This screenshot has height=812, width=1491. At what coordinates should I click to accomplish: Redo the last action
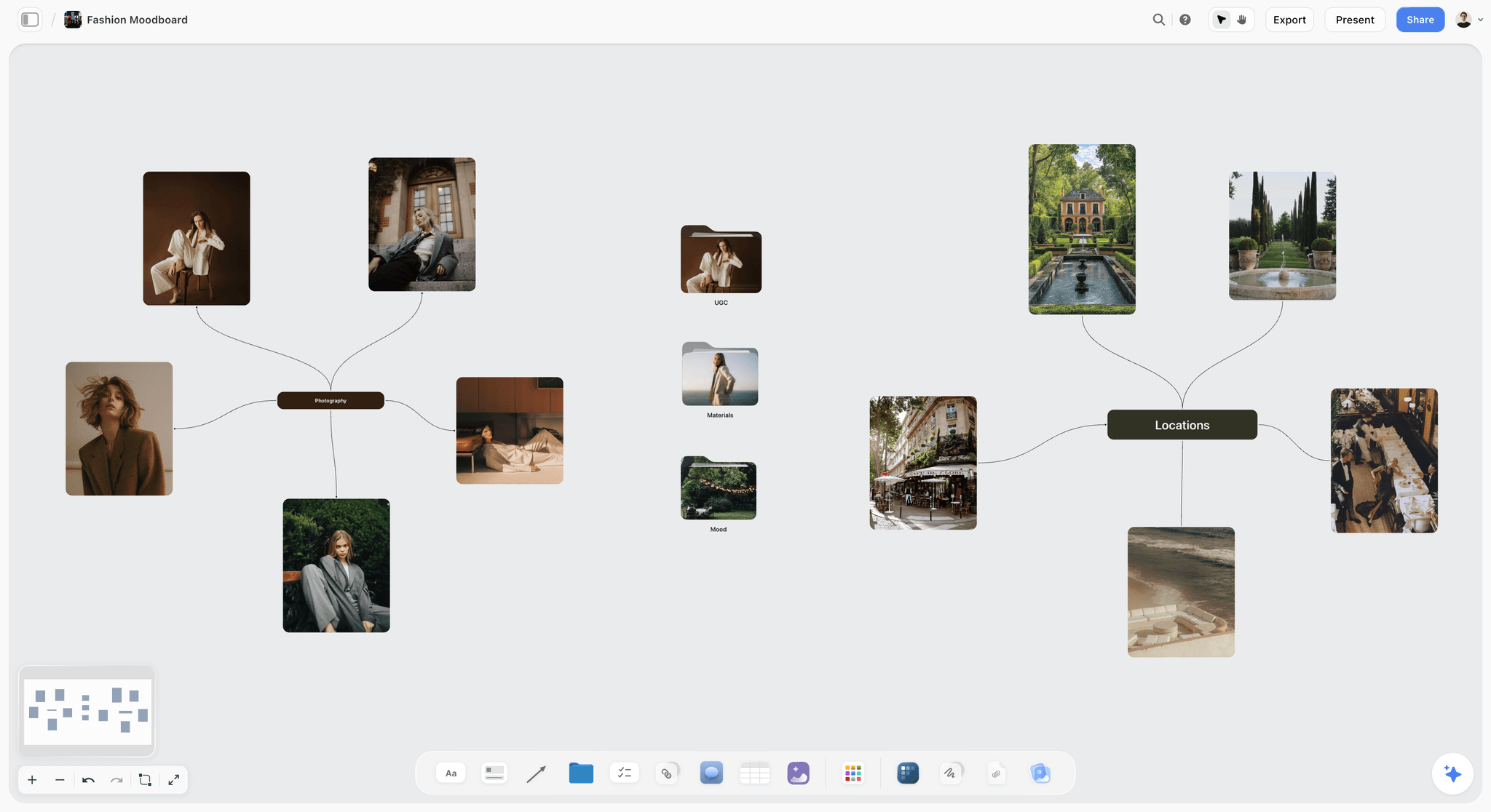[116, 780]
